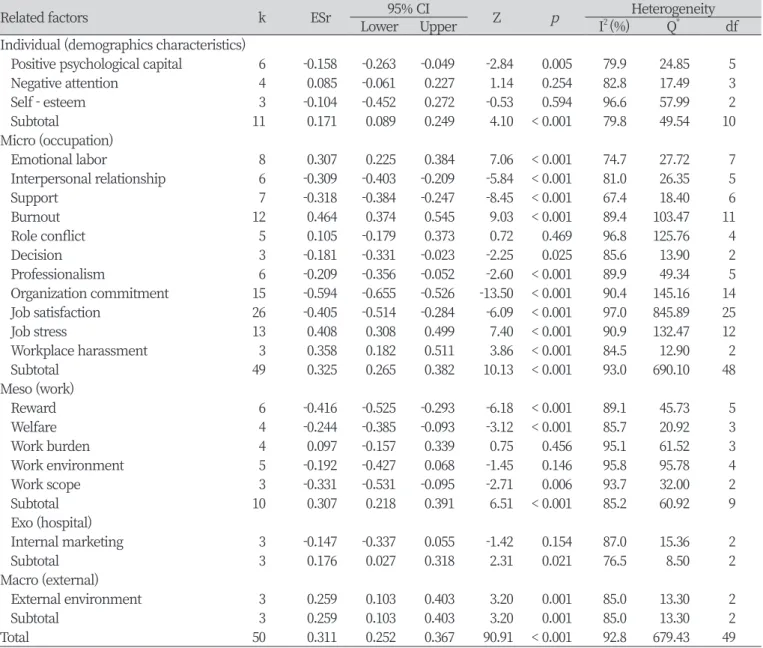Click the 'Upper' subheader
Image resolution: width=763 pixels, height=648 pixels.
[438, 27]
